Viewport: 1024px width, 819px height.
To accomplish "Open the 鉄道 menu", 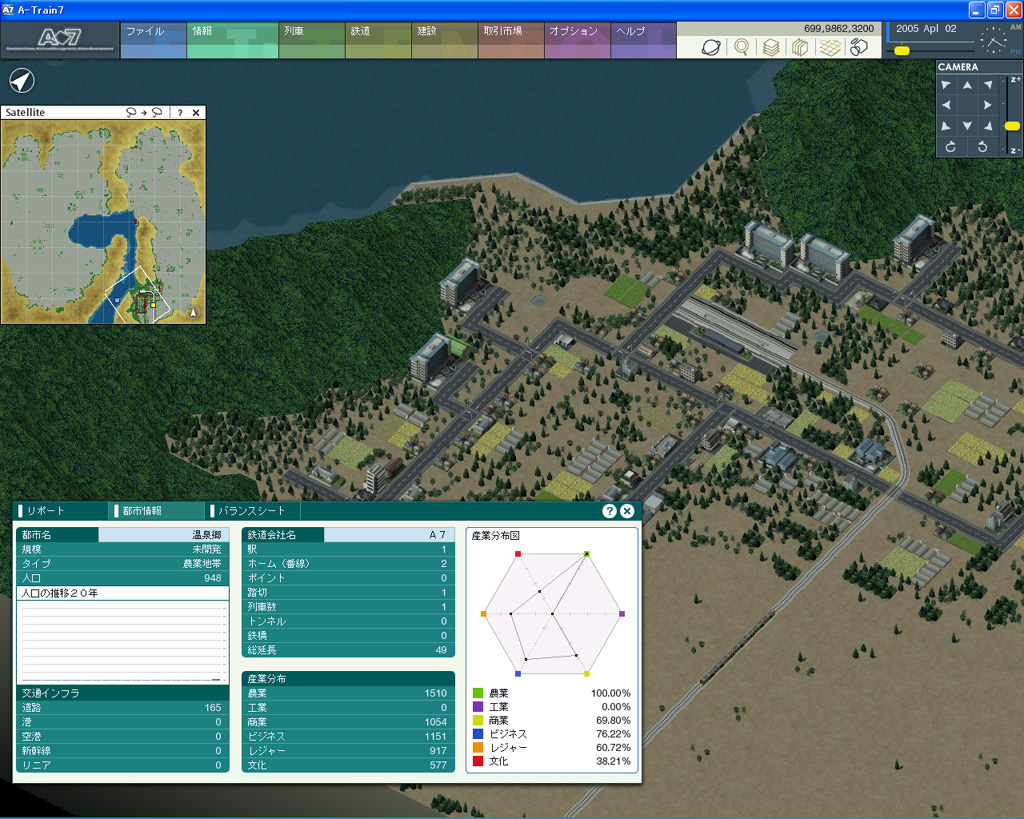I will click(378, 40).
